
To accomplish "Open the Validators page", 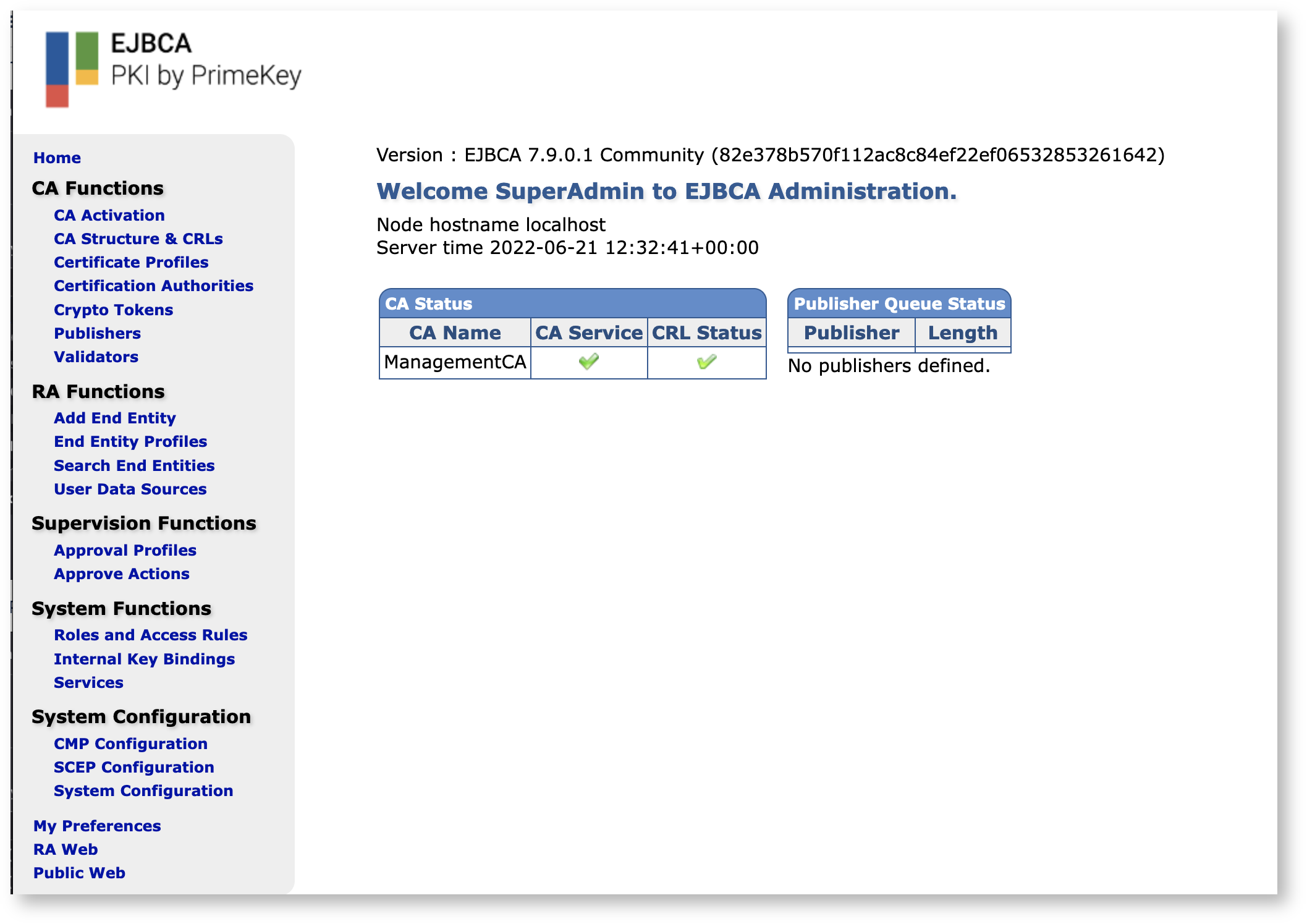I will tap(96, 357).
